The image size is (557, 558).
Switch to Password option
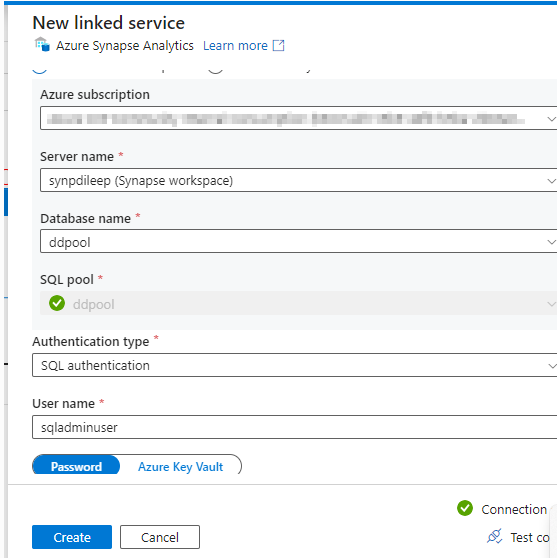[76, 465]
